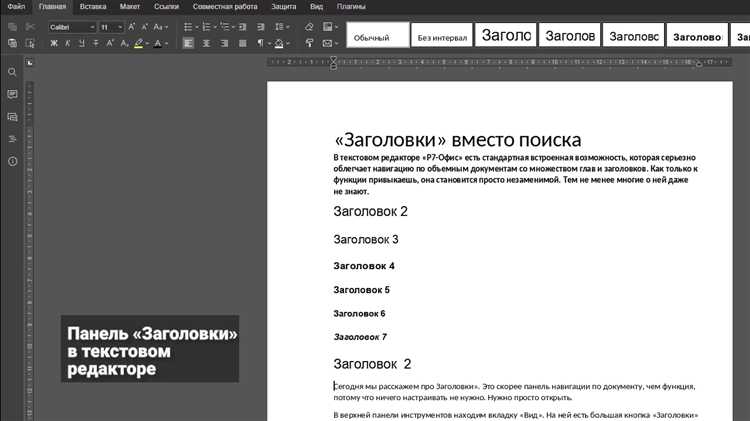This screenshot has height=421, width=750.
Task: Open the Headings navigation panel in sidebar
Action: pos(12,139)
